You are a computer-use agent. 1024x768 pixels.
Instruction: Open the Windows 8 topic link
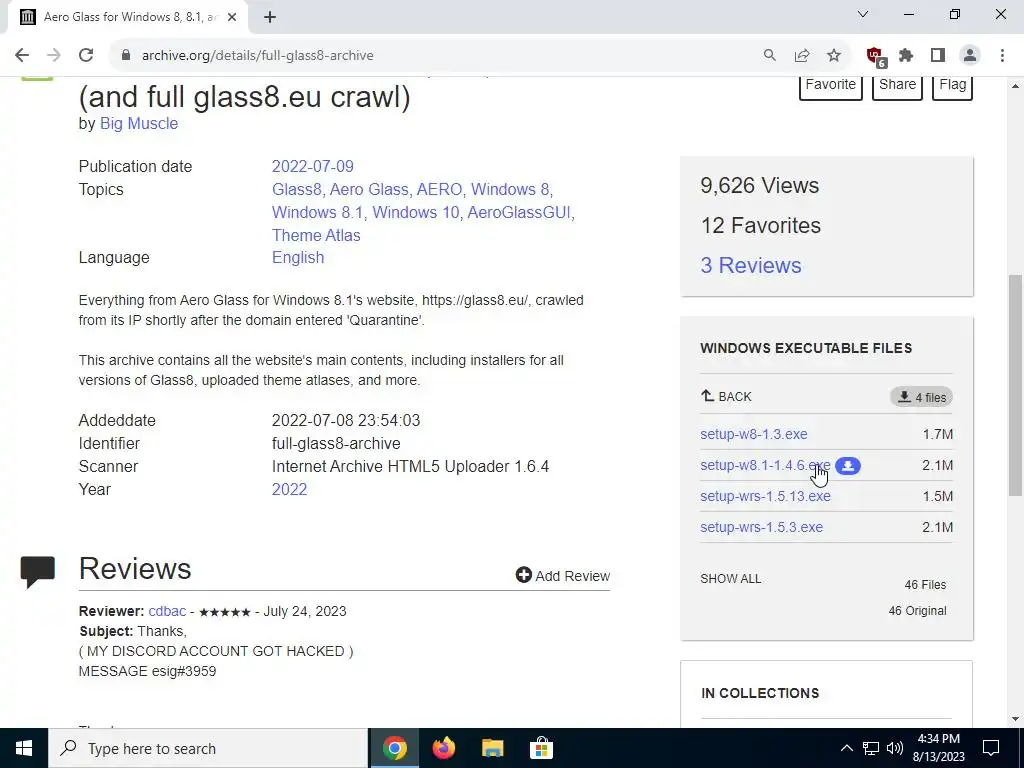pos(510,189)
